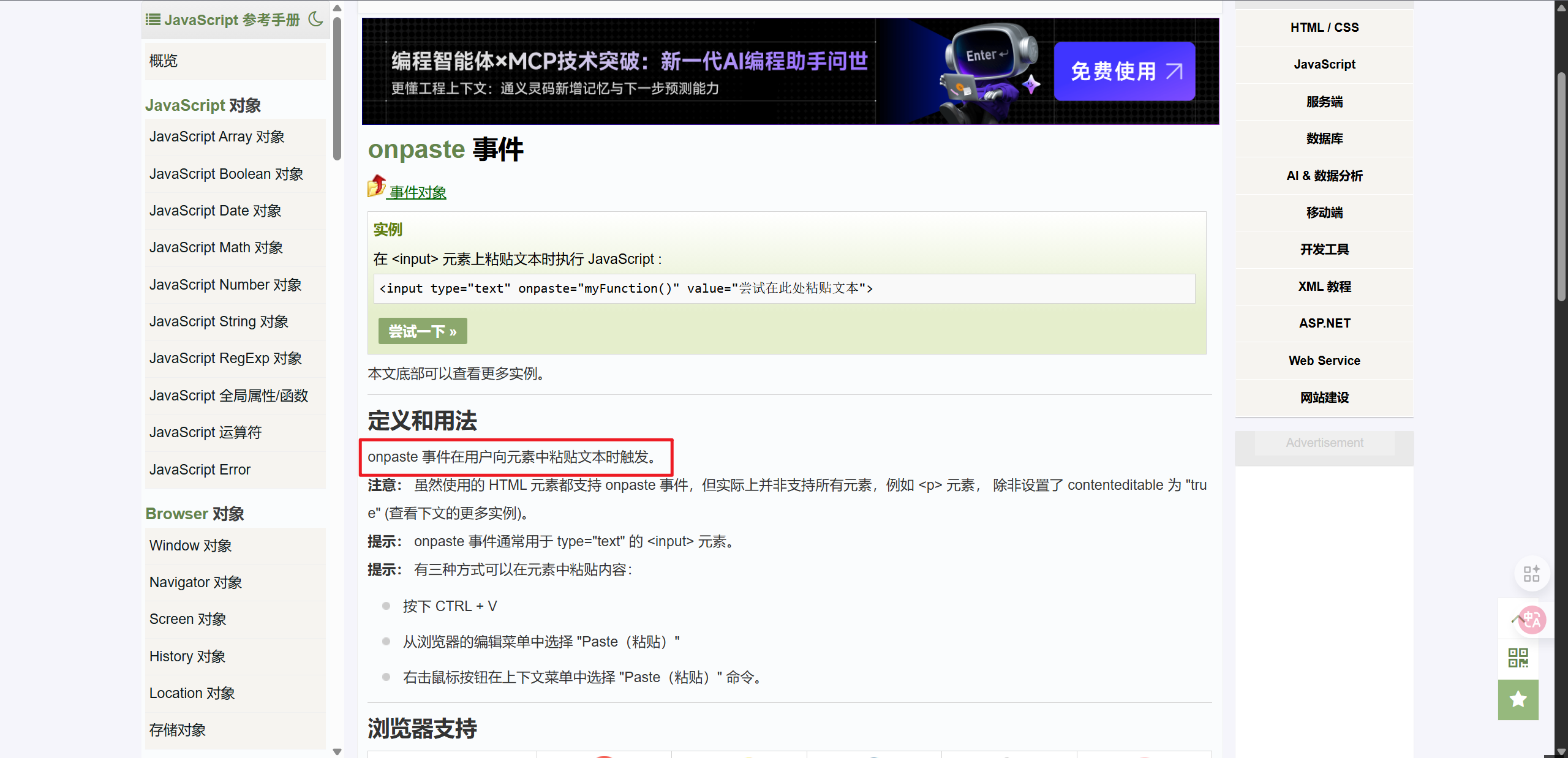This screenshot has width=1568, height=758.
Task: Click the arrow icon on 免费使用 banner
Action: coord(1174,72)
